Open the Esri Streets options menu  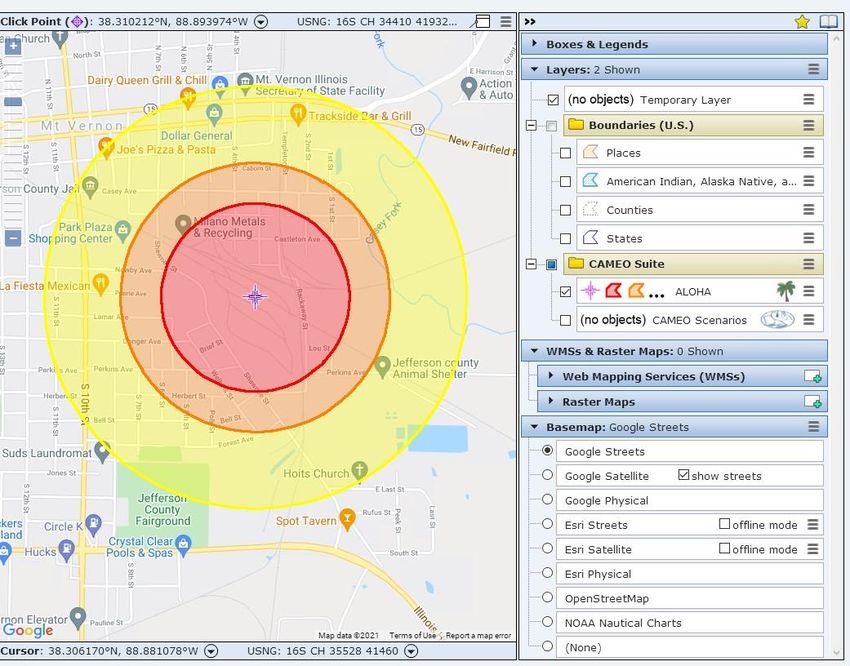click(812, 524)
